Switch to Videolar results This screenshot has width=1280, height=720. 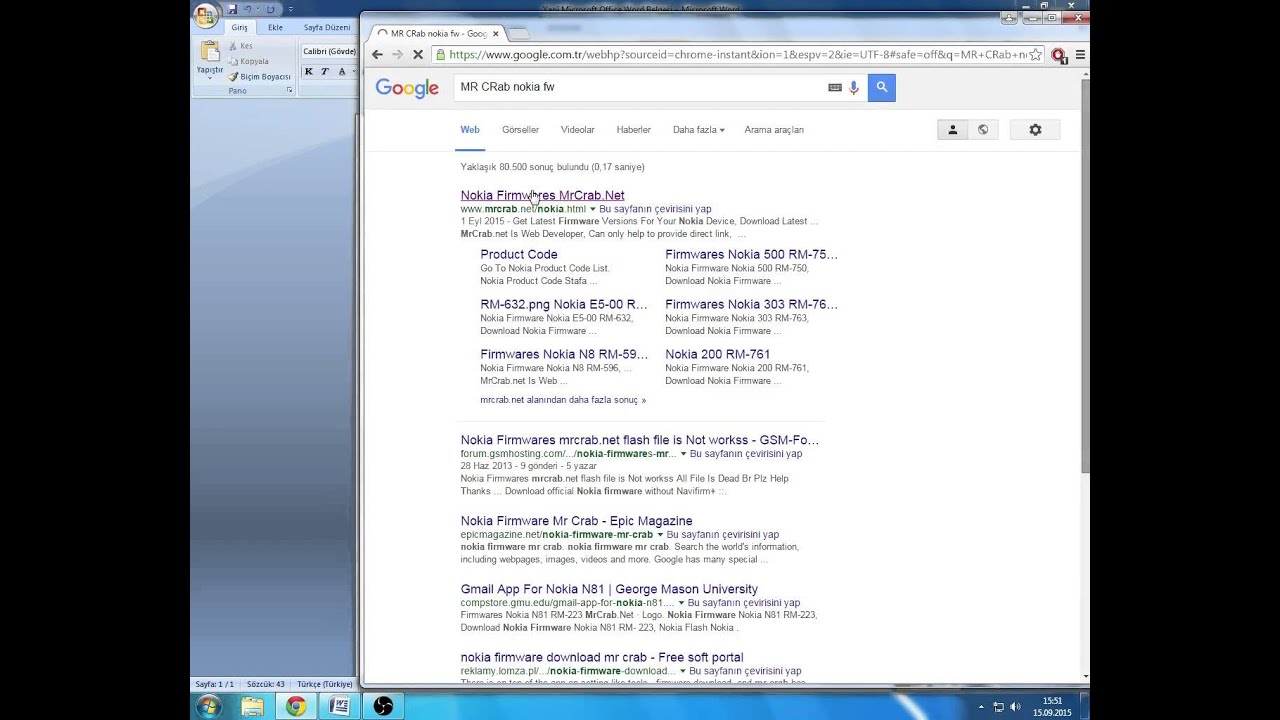pyautogui.click(x=577, y=130)
